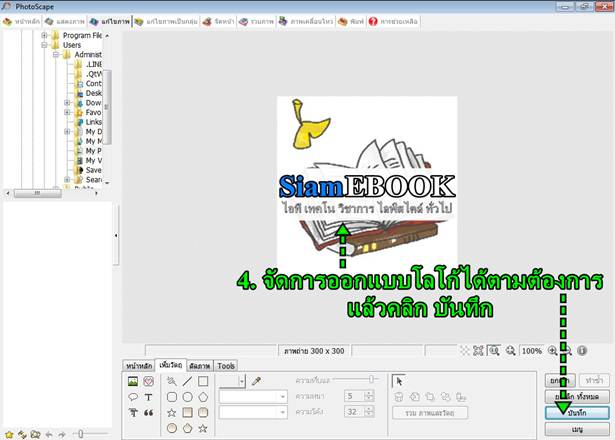Choose the filled star shape
Viewport: 615px width, 440px height.
click(203, 428)
